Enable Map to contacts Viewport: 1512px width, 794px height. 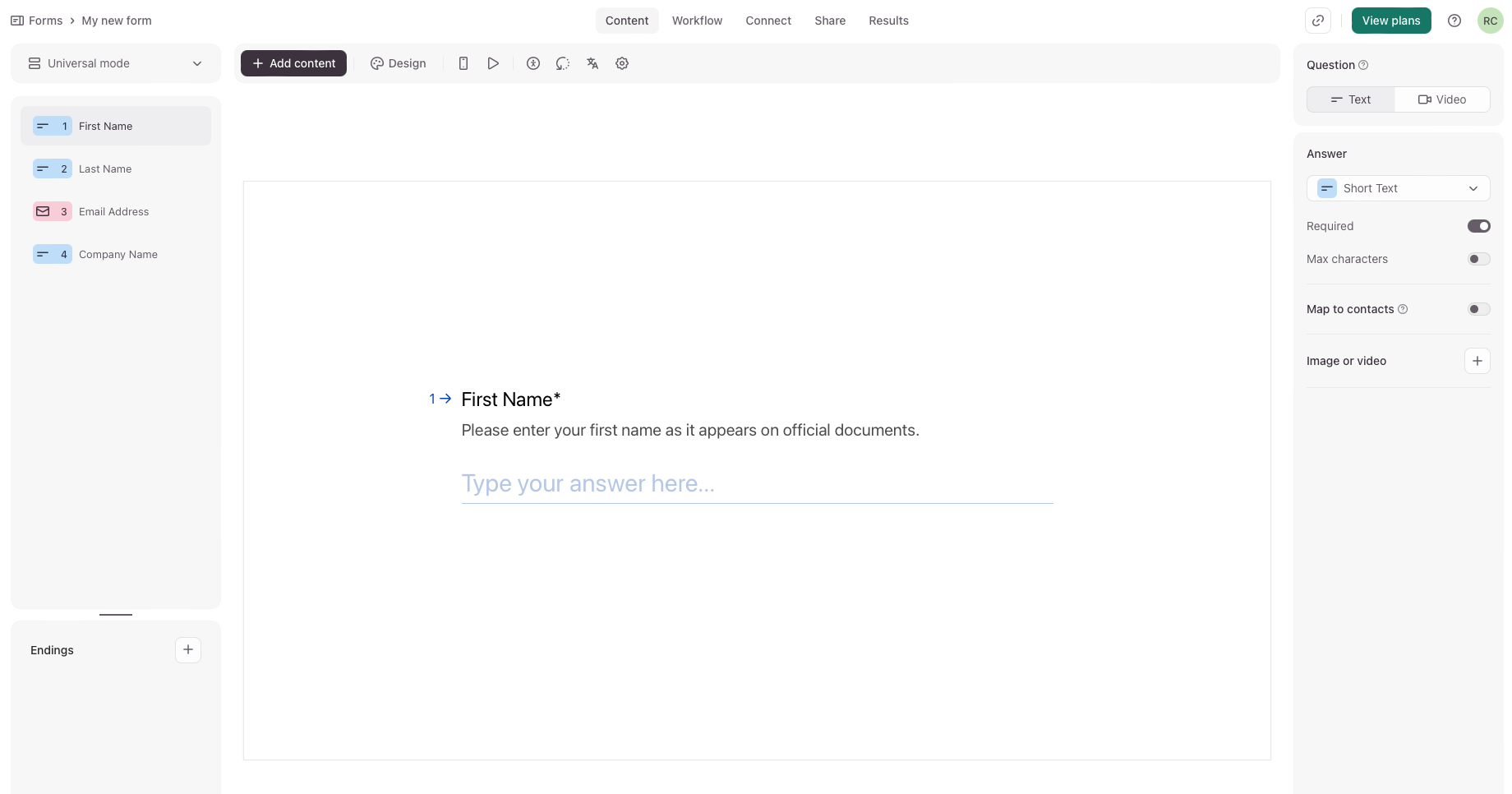tap(1479, 308)
